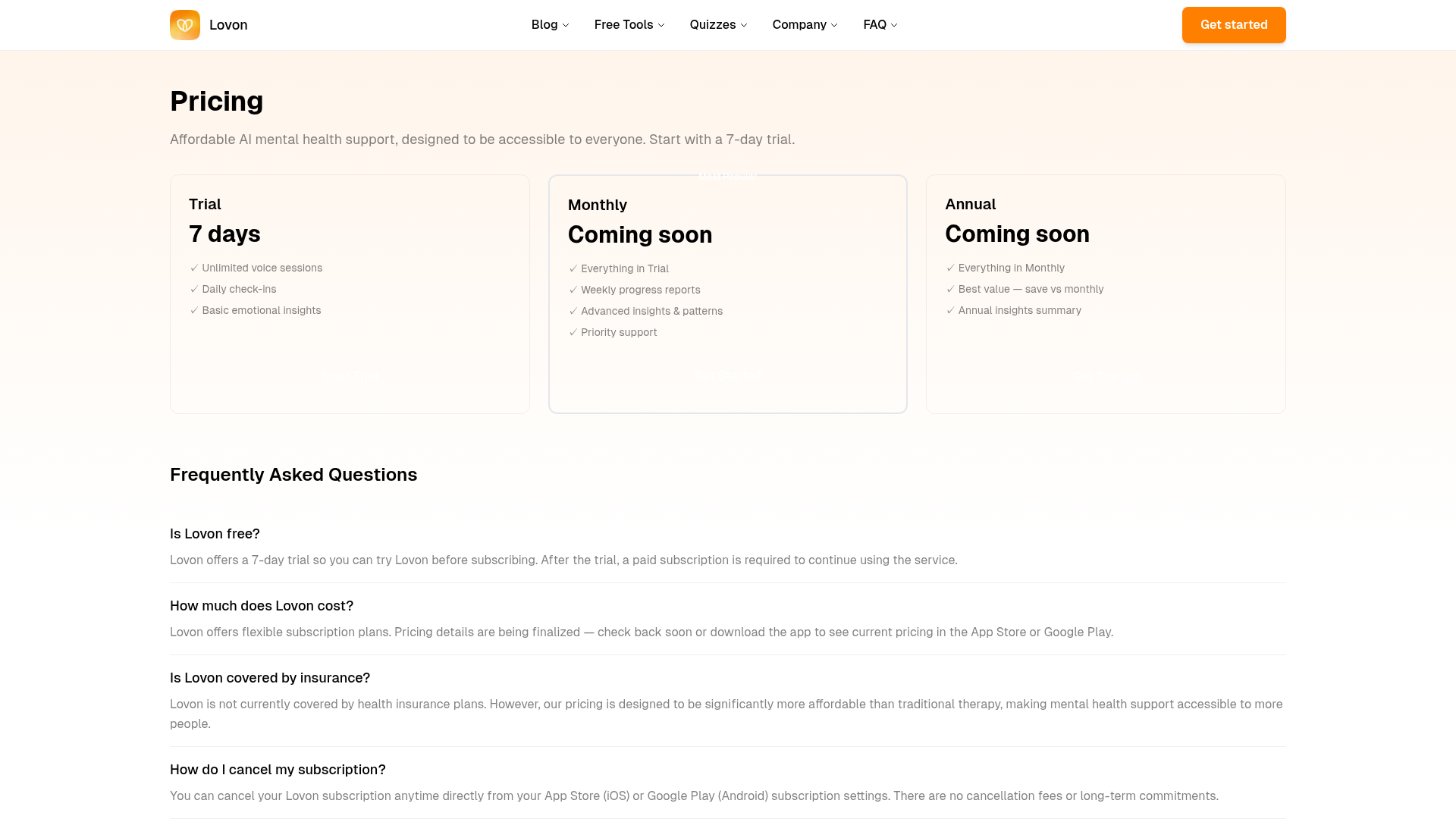Click checkmark beside Advanced insights & patterns
1456x819 pixels.
[573, 311]
